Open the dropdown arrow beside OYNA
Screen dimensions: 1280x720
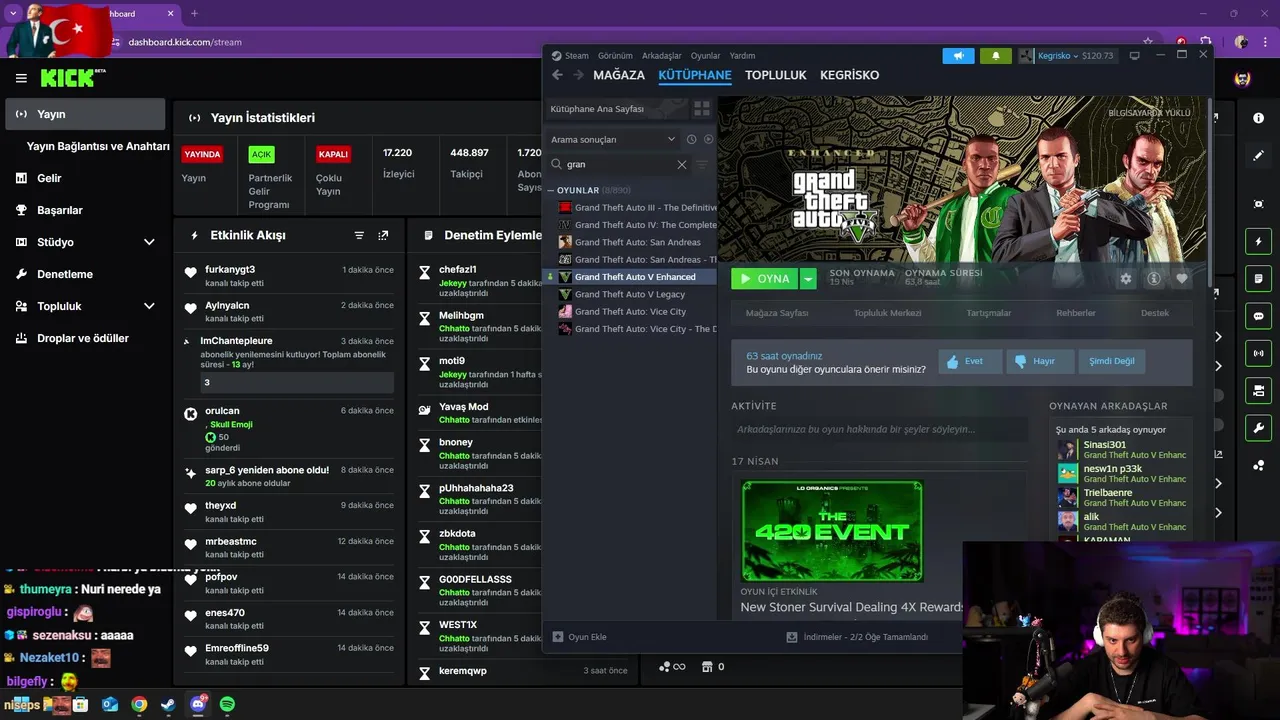coord(808,279)
